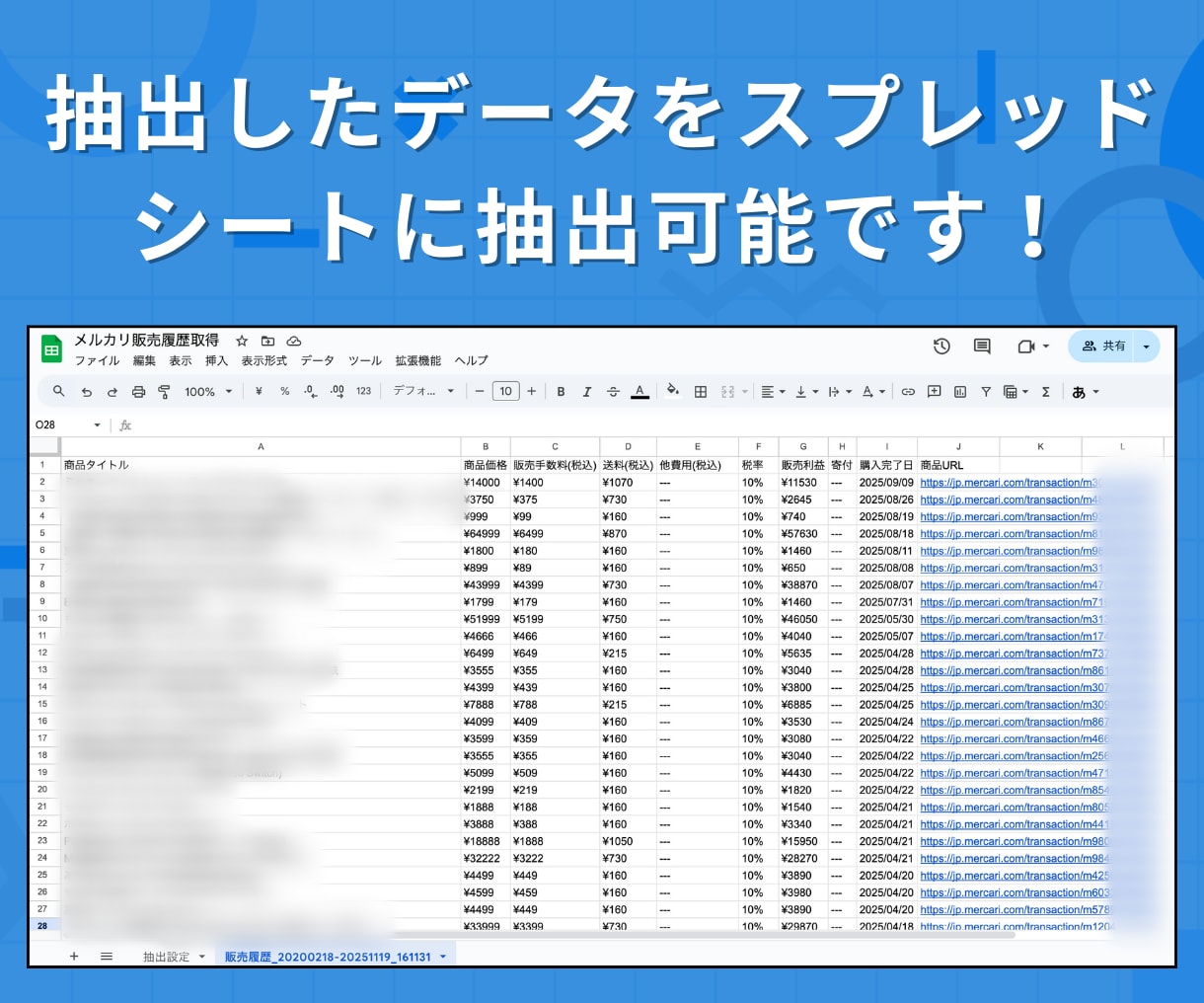The image size is (1204, 1003).
Task: Open the 拡張機能 menu
Action: pyautogui.click(x=418, y=361)
